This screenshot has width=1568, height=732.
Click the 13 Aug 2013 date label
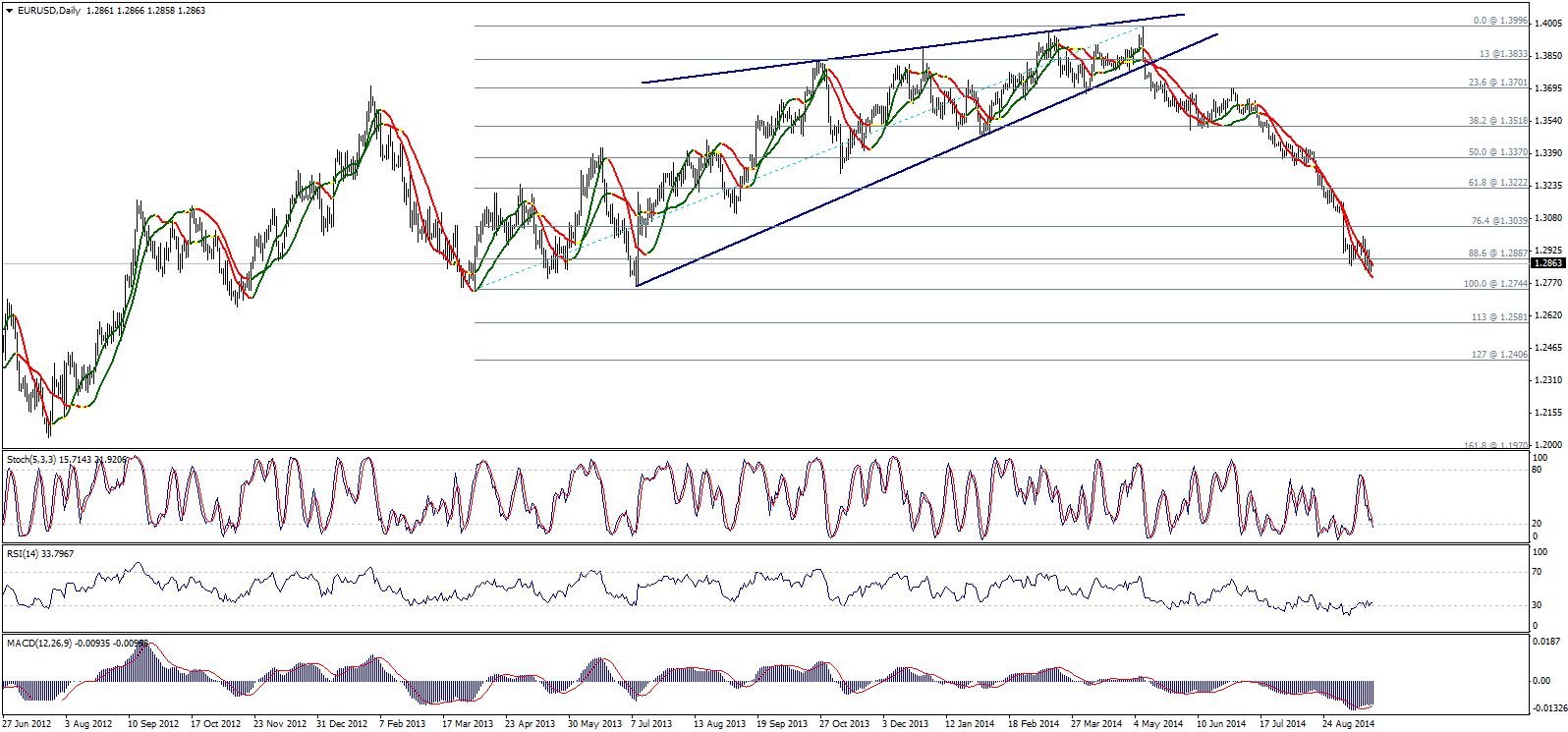click(719, 724)
